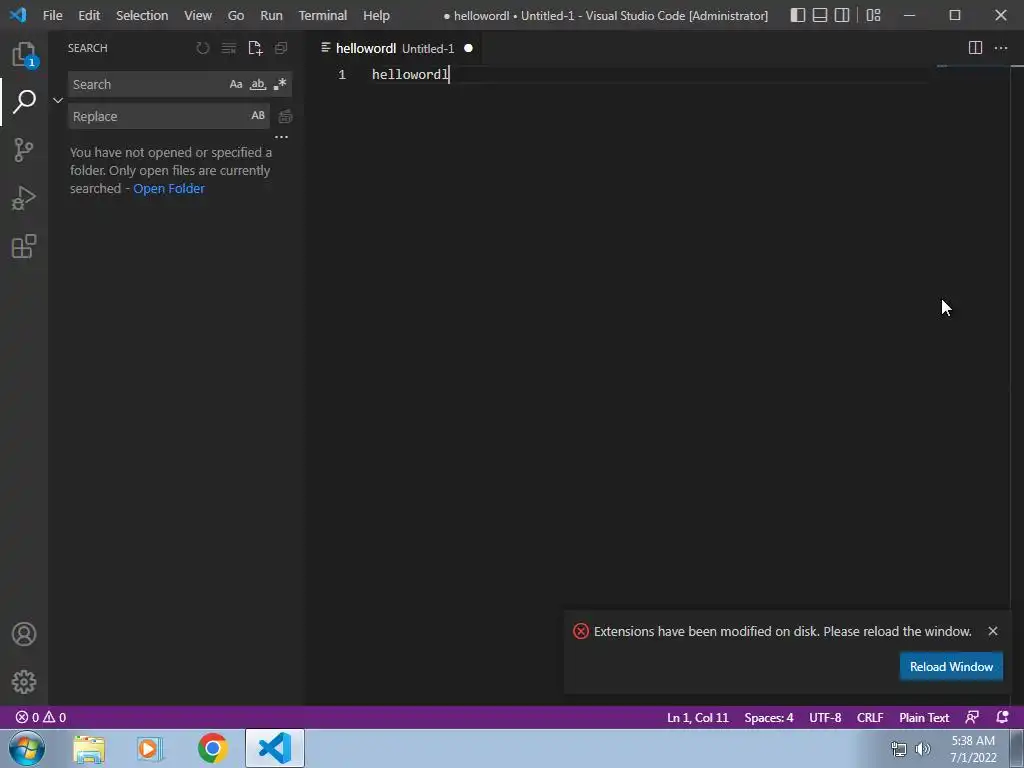Click the Replace input field

(159, 116)
